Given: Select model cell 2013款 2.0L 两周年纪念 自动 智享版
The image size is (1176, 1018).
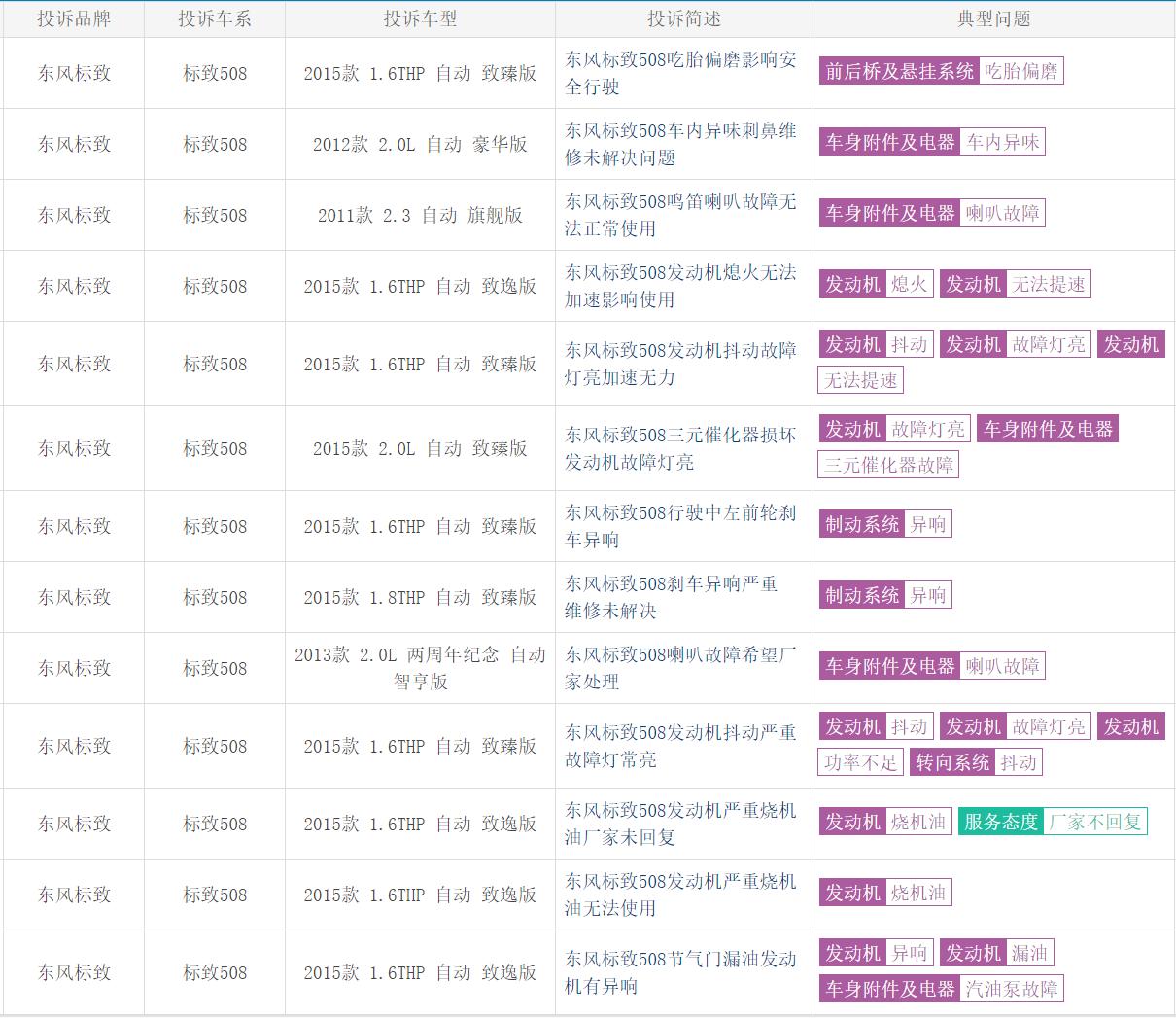Looking at the screenshot, I should point(420,668).
